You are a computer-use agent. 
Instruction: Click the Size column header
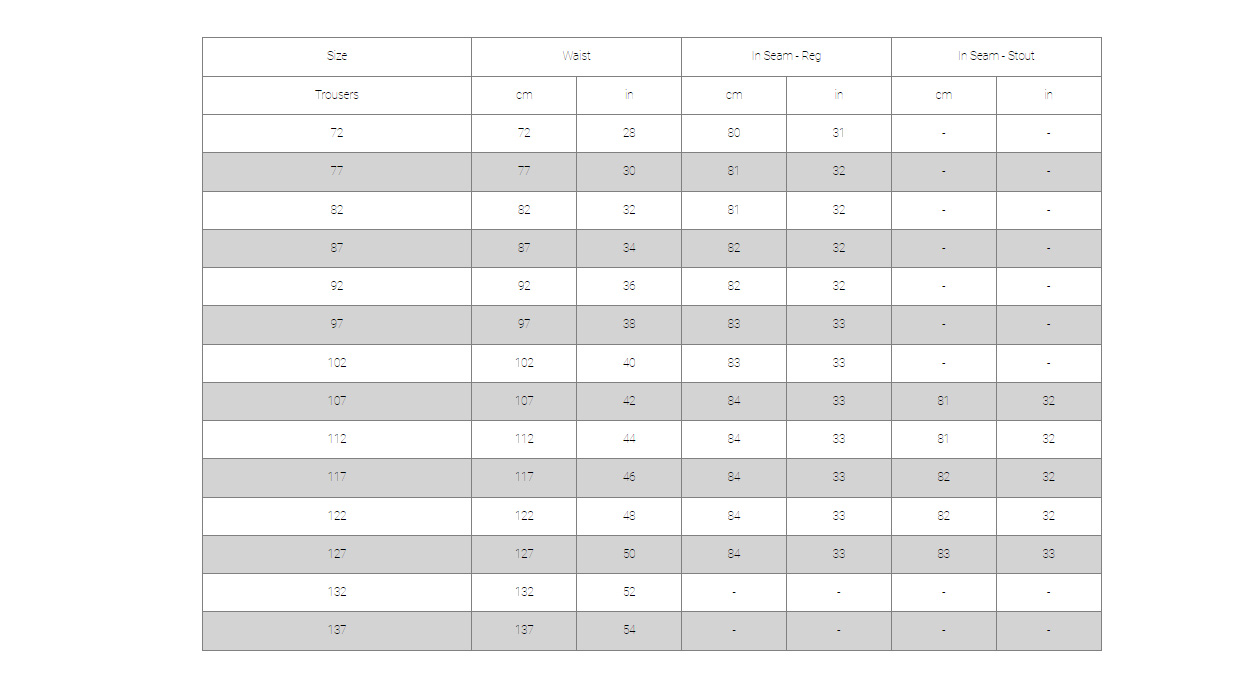point(337,57)
